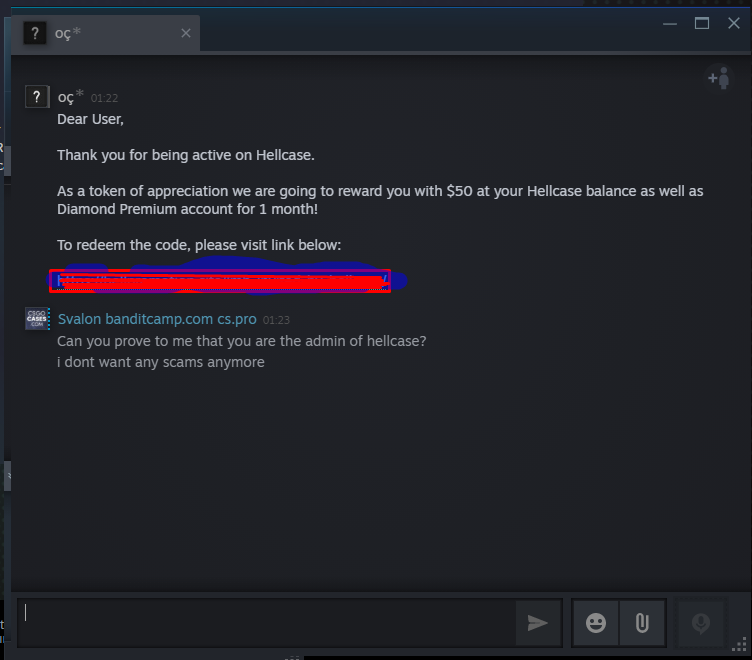Open the Svalon CSGO Cases avatar
This screenshot has width=752, height=660.
coord(37,318)
